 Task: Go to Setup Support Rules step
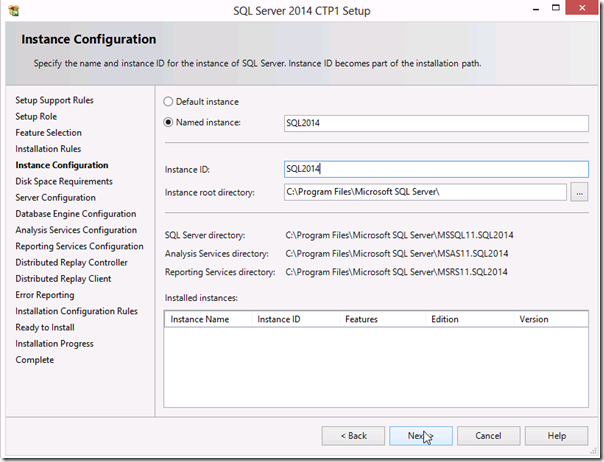[54, 100]
